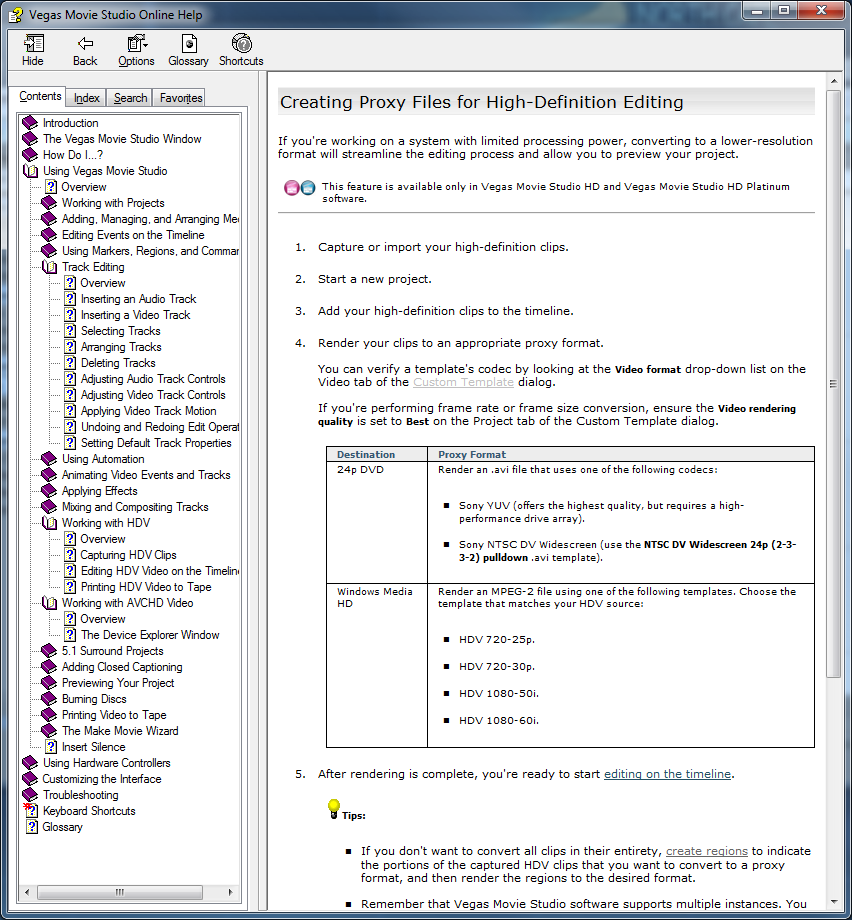Image resolution: width=852 pixels, height=920 pixels.
Task: Click the help page icon for Capturing HDV Clips
Action: pyautogui.click(x=70, y=554)
